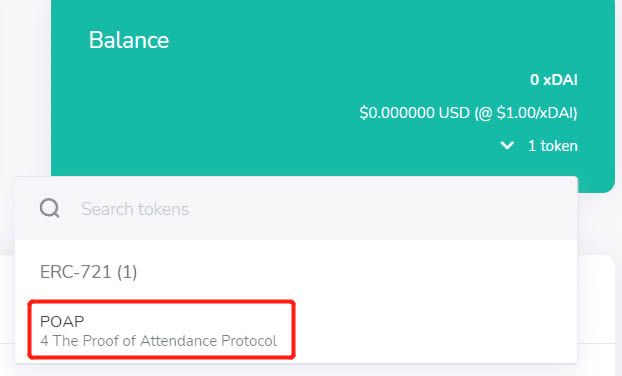Select the ERC-721 category header
The height and width of the screenshot is (376, 622).
tap(88, 272)
